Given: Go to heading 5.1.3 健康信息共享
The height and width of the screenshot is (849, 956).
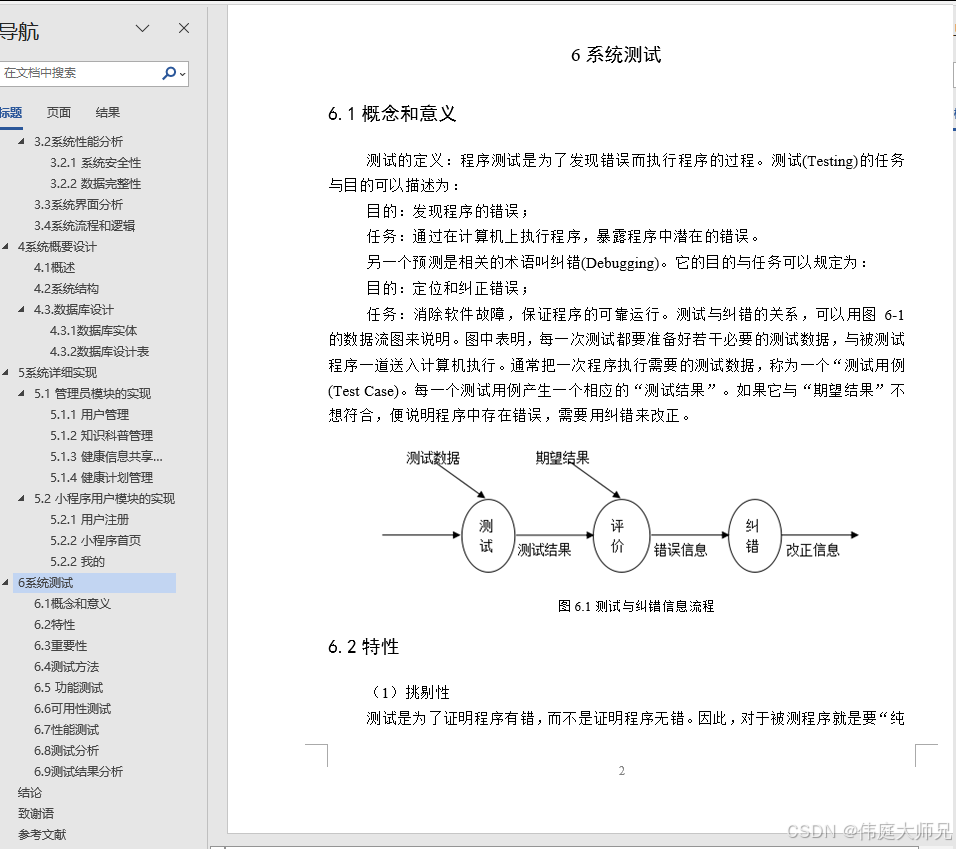Looking at the screenshot, I should coord(106,456).
